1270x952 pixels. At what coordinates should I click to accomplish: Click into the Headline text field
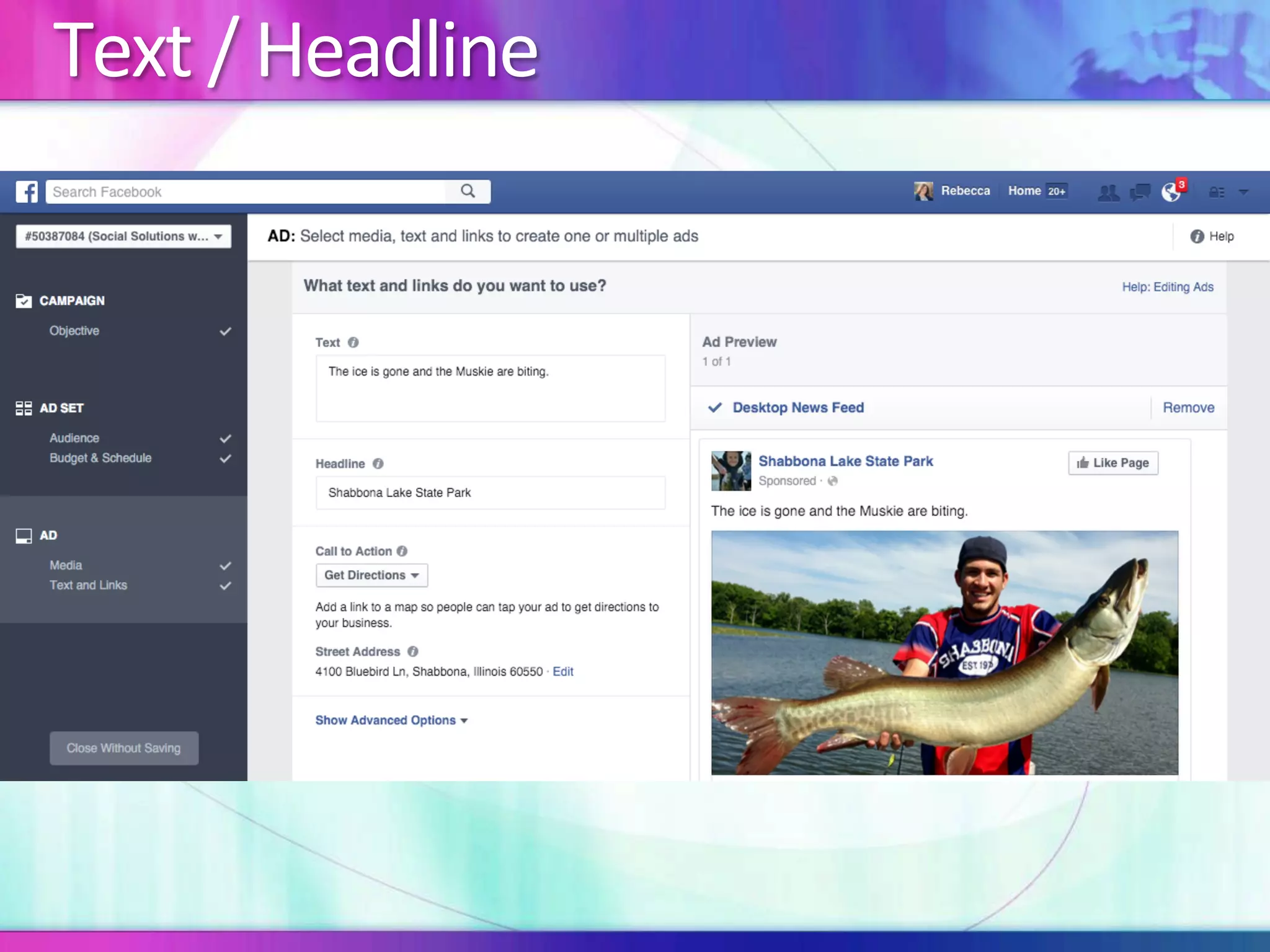click(490, 493)
